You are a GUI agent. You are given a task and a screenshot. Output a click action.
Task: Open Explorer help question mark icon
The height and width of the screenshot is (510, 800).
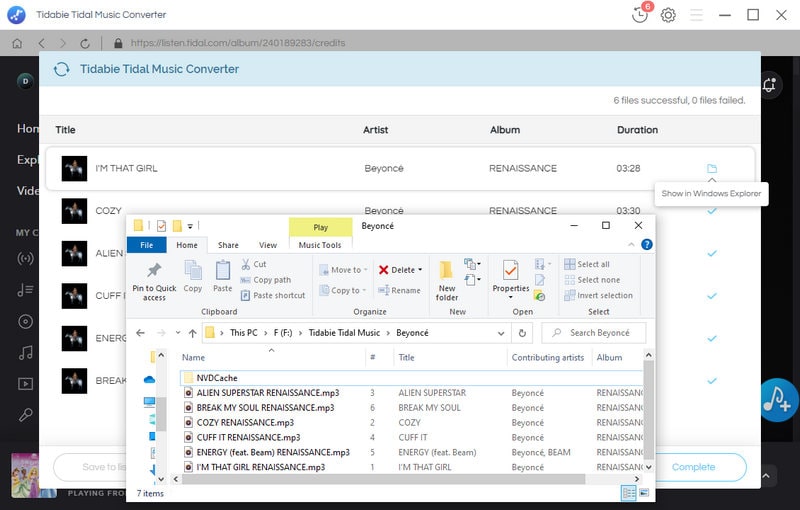pyautogui.click(x=646, y=245)
